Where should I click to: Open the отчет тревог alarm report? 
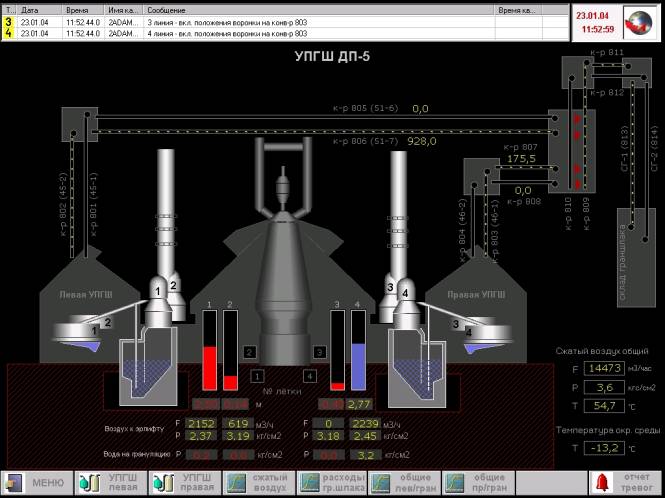pos(624,483)
